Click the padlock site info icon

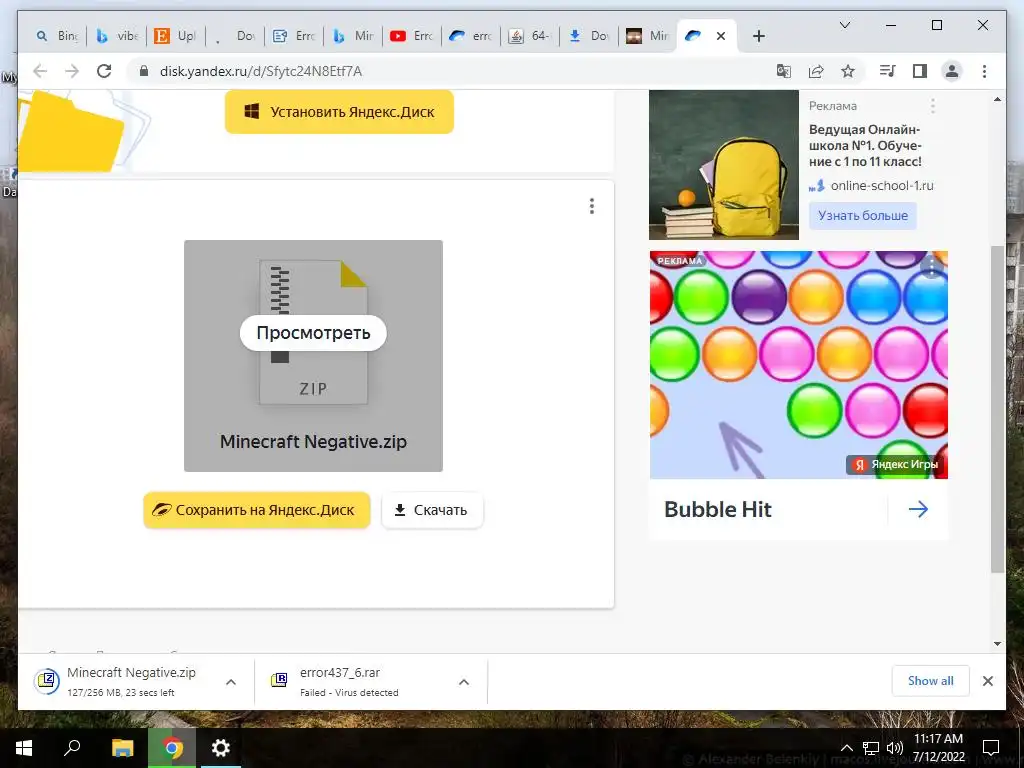(144, 71)
